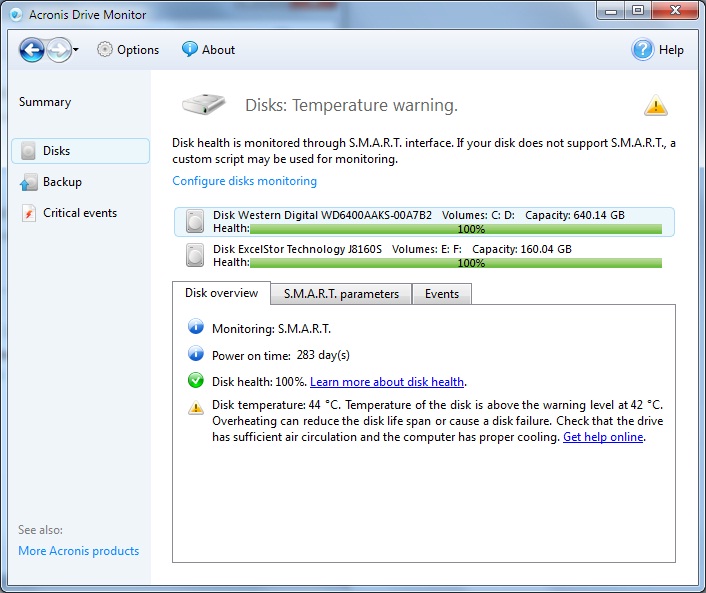Viewport: 706px width, 593px height.
Task: Click the Capacity: 640.14 GB text
Action: (575, 215)
